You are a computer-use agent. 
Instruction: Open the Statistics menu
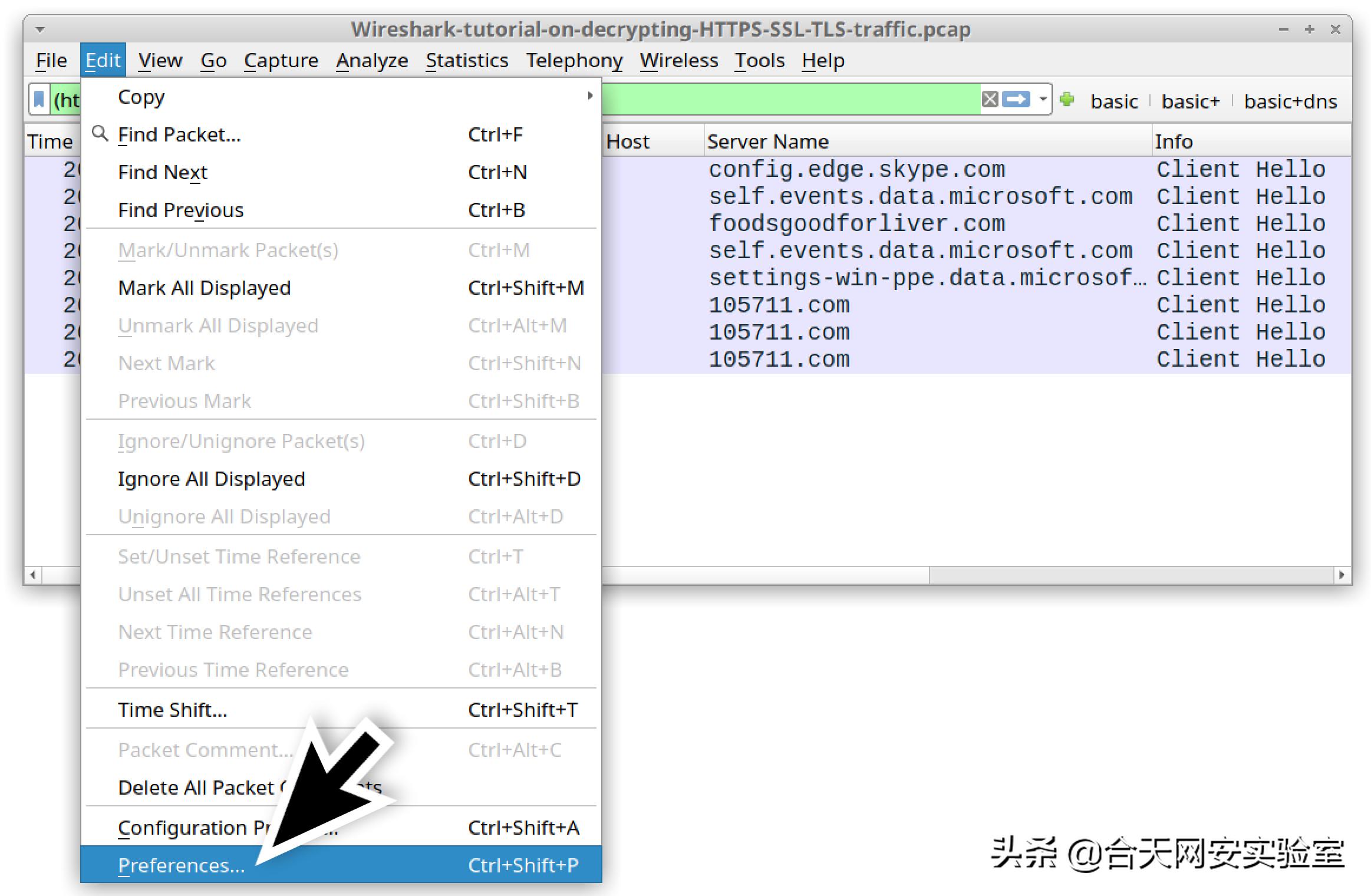pos(466,60)
